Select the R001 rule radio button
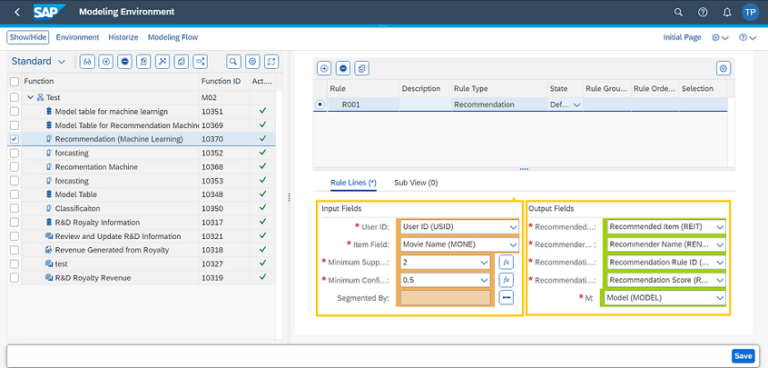The width and height of the screenshot is (768, 368). tap(320, 104)
